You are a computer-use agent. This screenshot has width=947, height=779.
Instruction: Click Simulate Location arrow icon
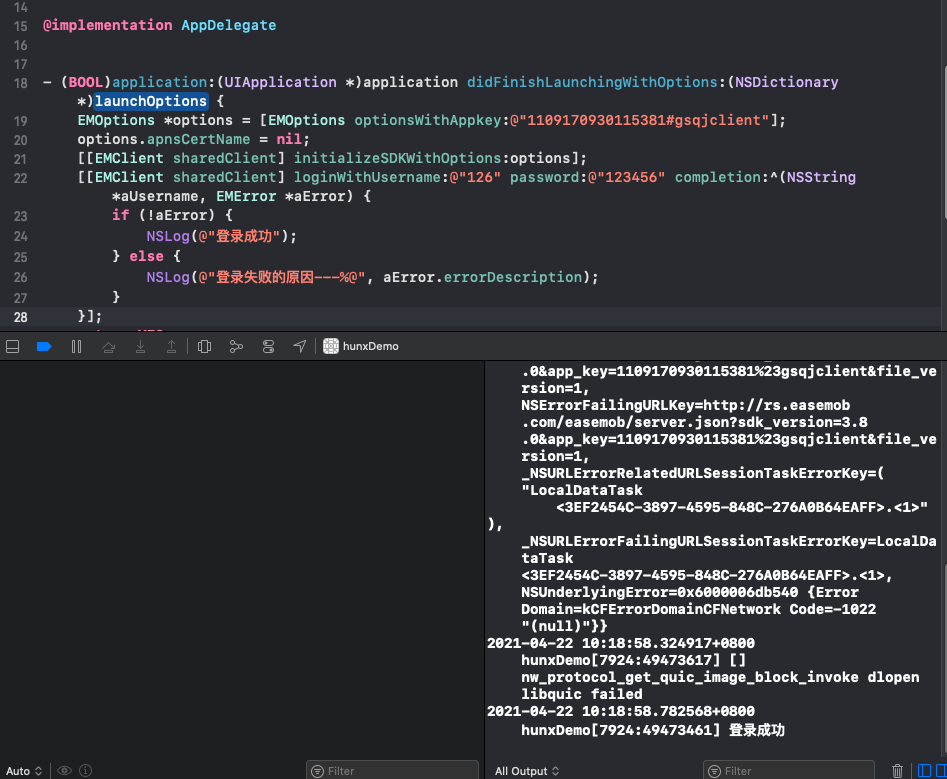[x=300, y=346]
